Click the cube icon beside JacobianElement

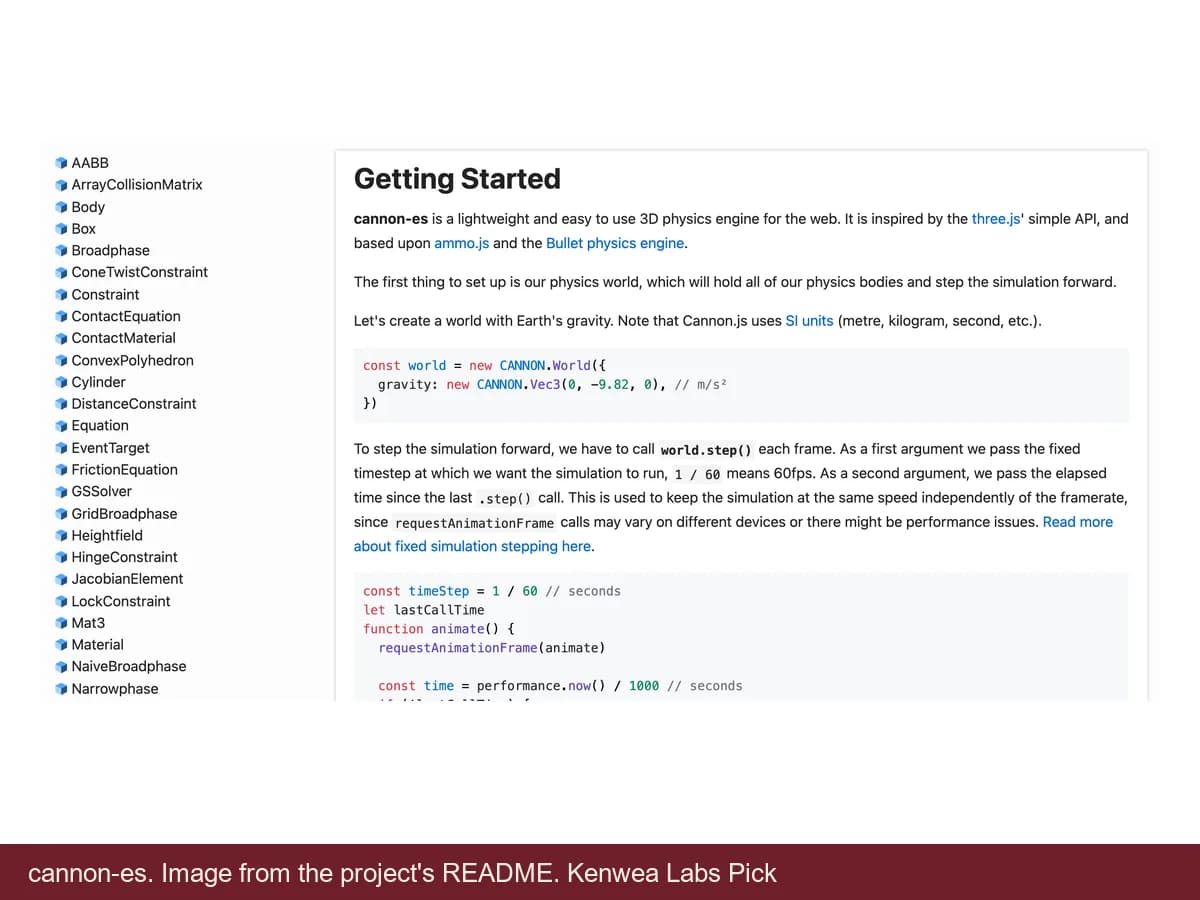click(x=62, y=579)
